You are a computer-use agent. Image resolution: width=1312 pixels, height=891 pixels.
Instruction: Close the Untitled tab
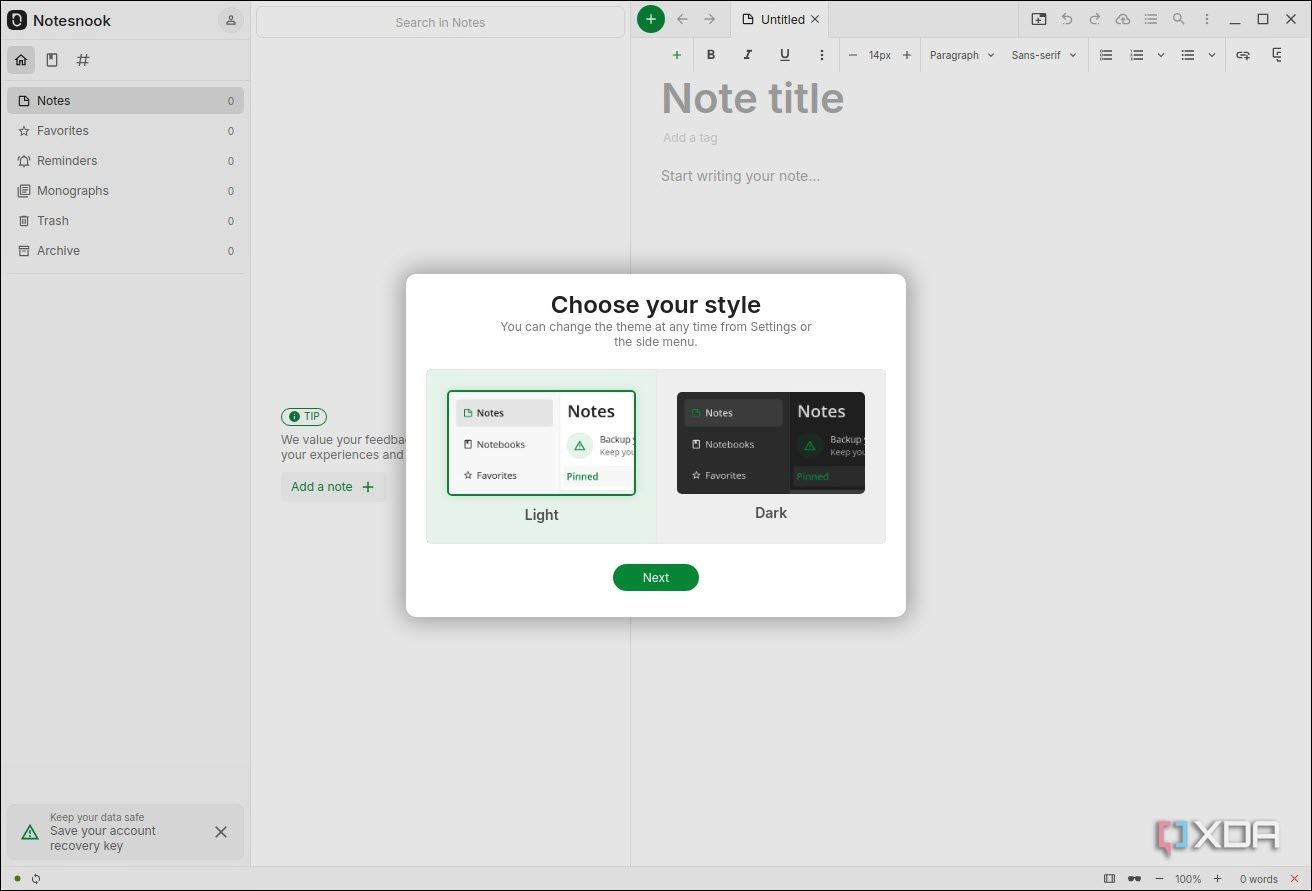point(815,19)
